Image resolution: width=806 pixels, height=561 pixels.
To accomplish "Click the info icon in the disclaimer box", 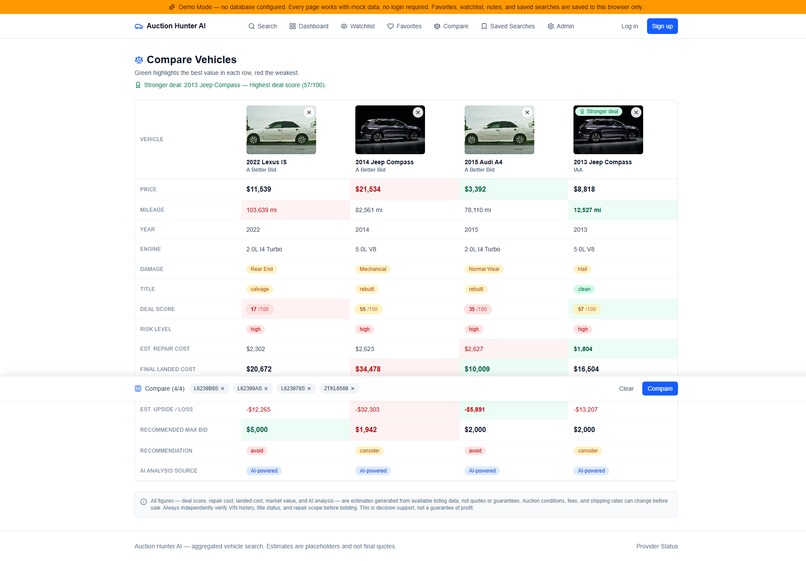I will click(143, 501).
